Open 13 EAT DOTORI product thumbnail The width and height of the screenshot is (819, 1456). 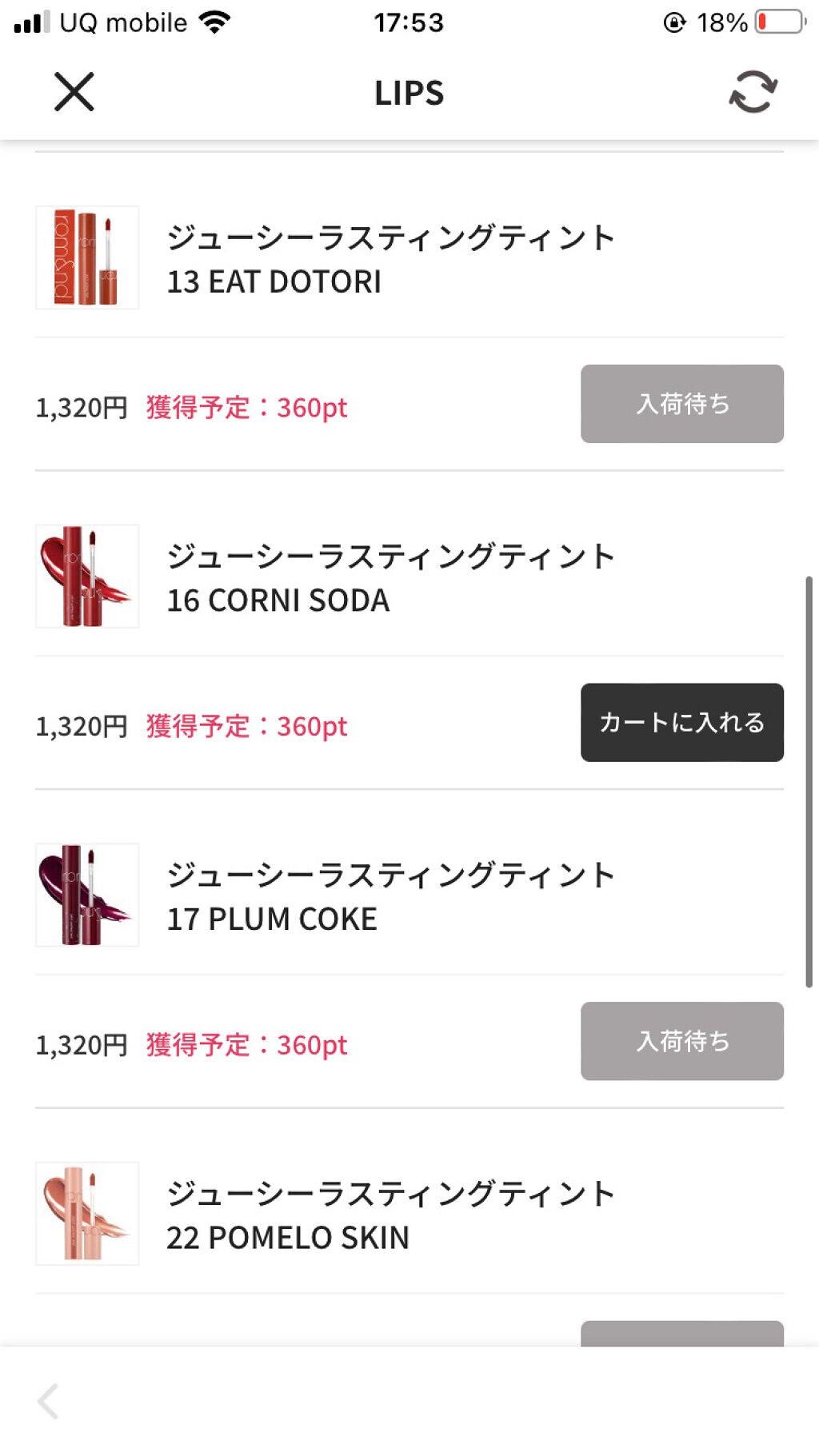coord(87,257)
